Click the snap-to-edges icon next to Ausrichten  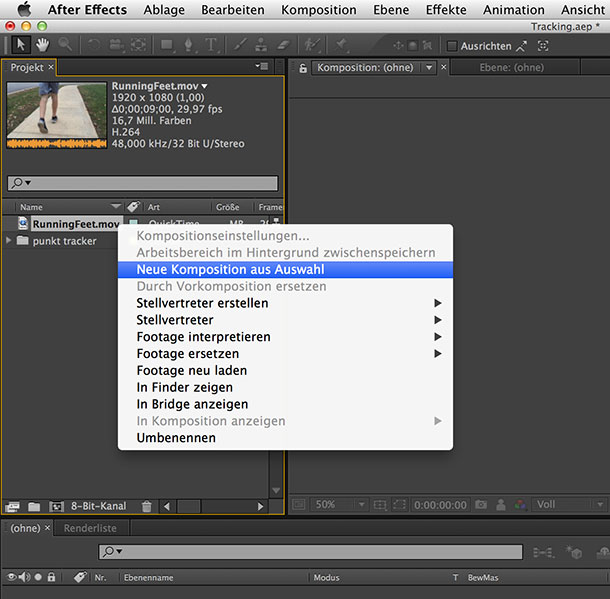(x=521, y=46)
